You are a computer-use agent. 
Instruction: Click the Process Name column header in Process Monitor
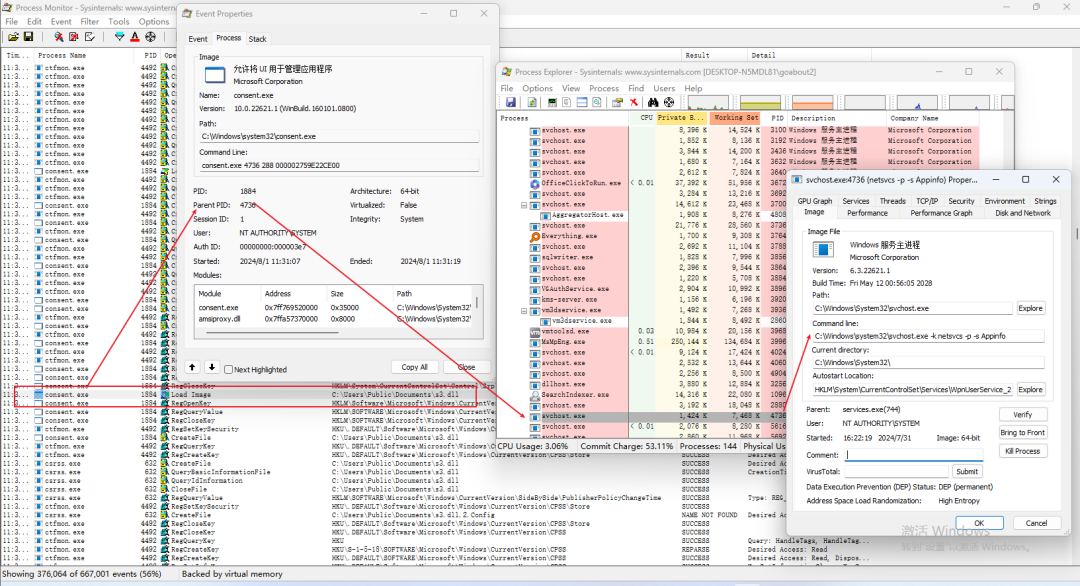pos(85,55)
